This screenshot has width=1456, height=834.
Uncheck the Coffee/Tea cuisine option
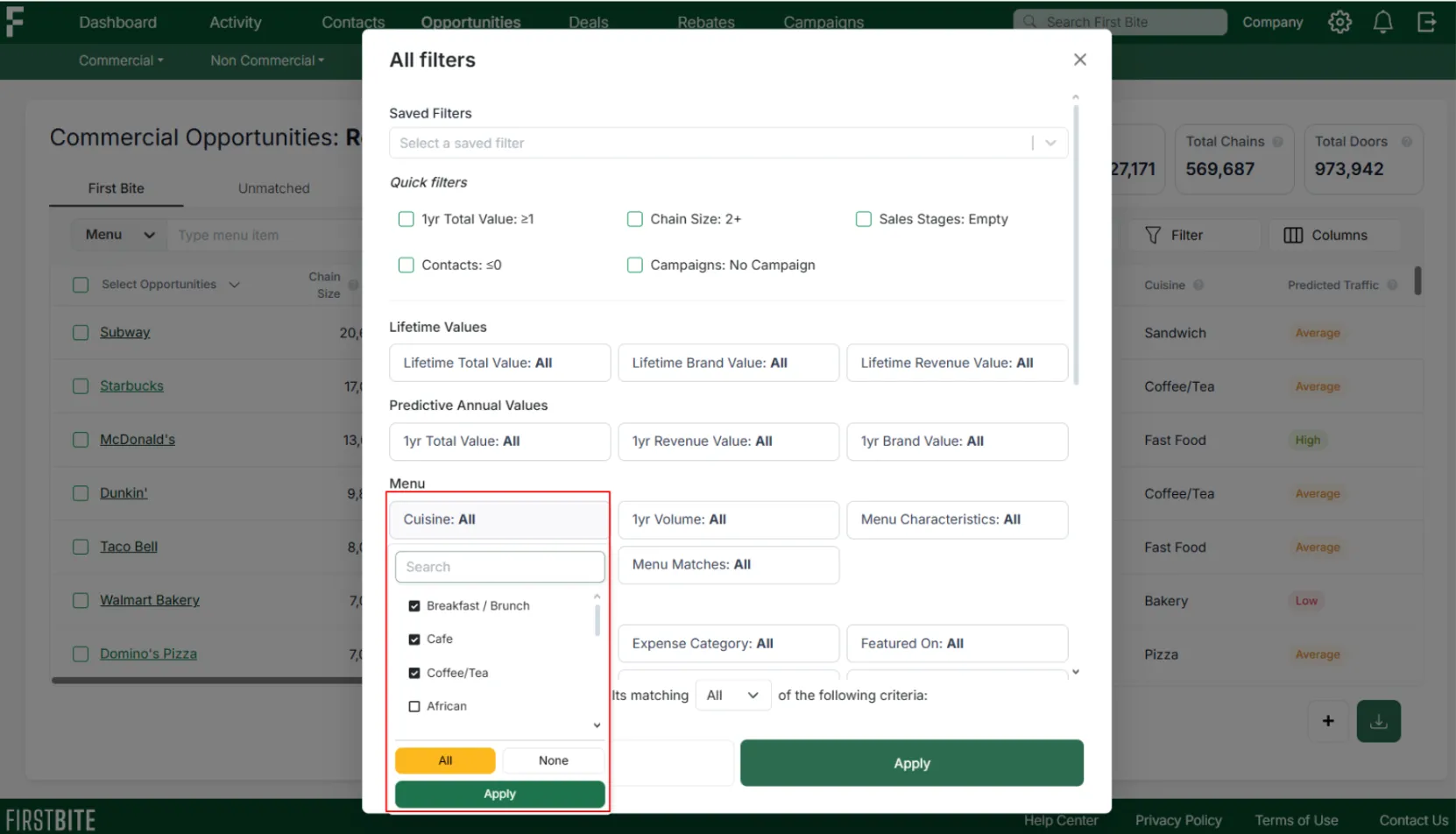414,673
